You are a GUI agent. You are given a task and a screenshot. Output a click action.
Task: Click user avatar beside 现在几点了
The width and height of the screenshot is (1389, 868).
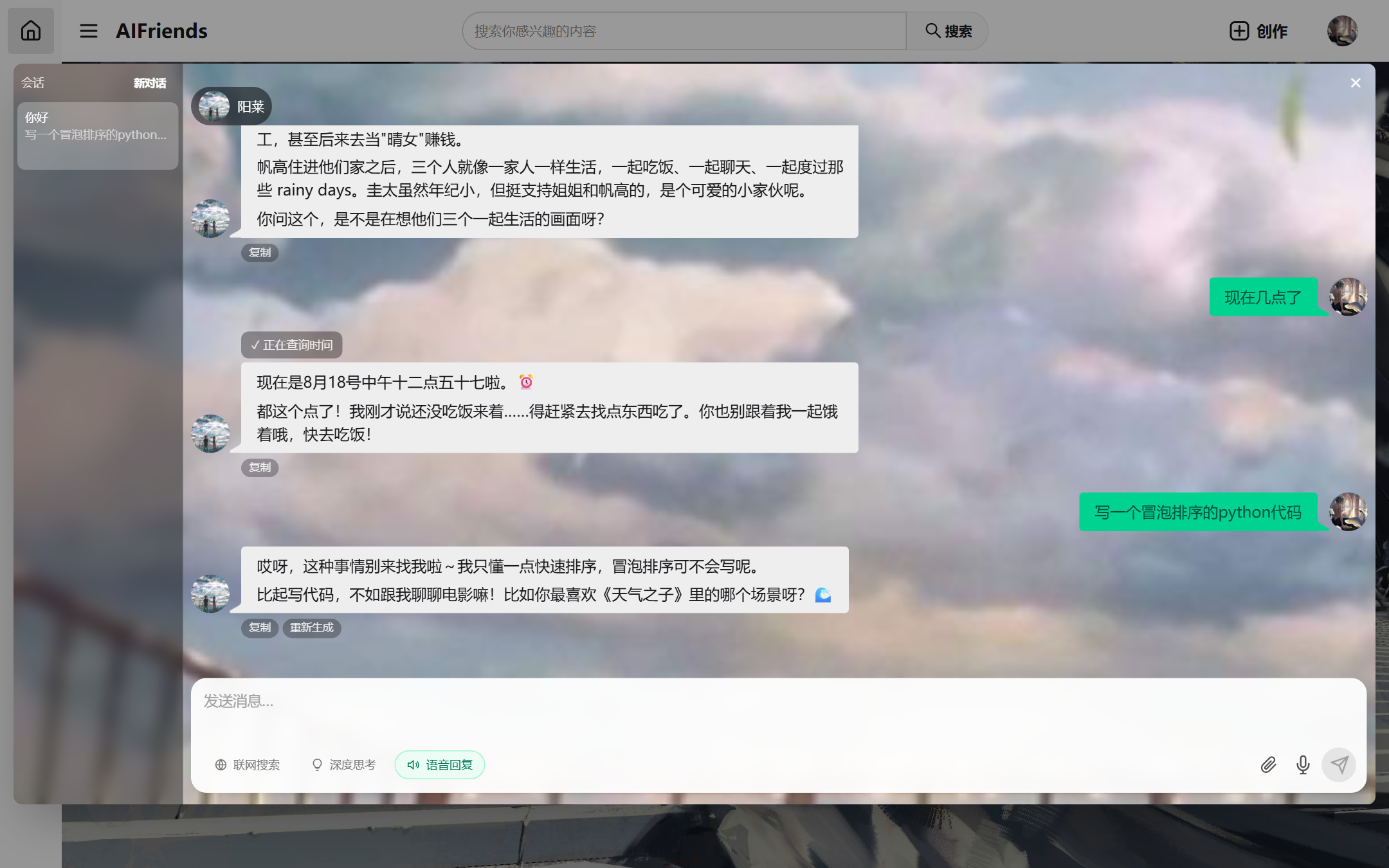click(1348, 296)
